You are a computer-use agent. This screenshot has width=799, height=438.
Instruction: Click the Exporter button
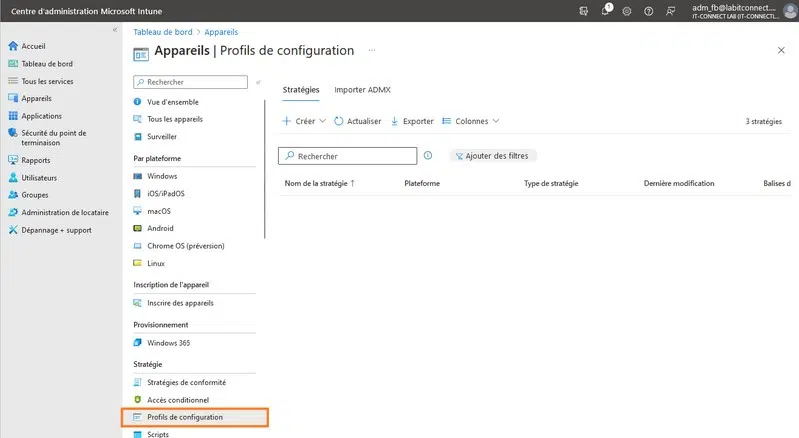412,121
